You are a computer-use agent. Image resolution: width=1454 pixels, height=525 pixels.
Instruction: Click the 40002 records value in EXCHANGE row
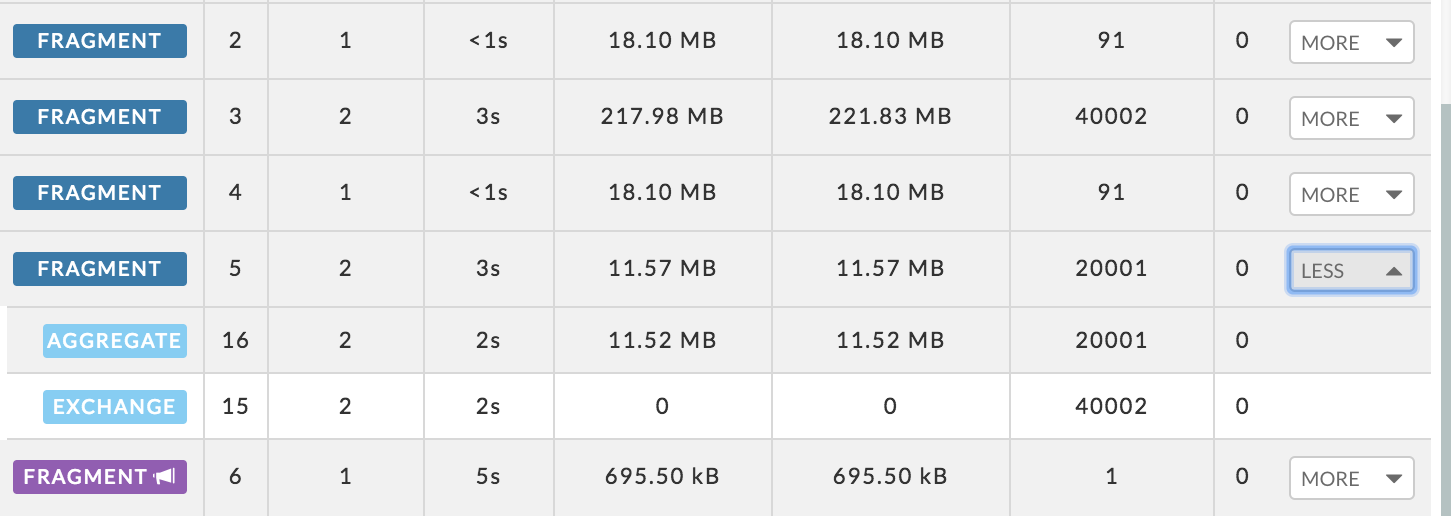(1111, 407)
